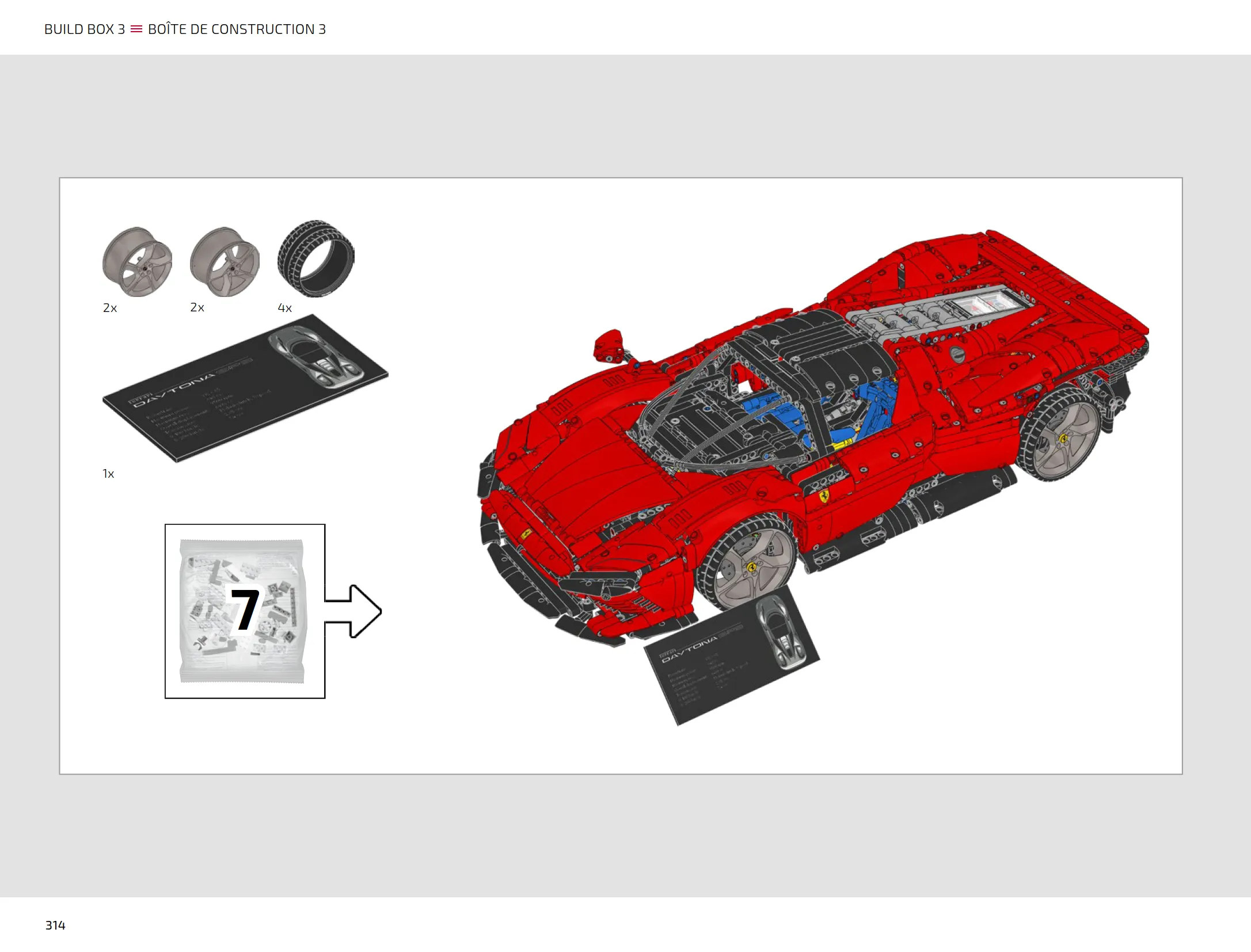Click the page number 314
This screenshot has width=1251, height=952.
pos(55,926)
